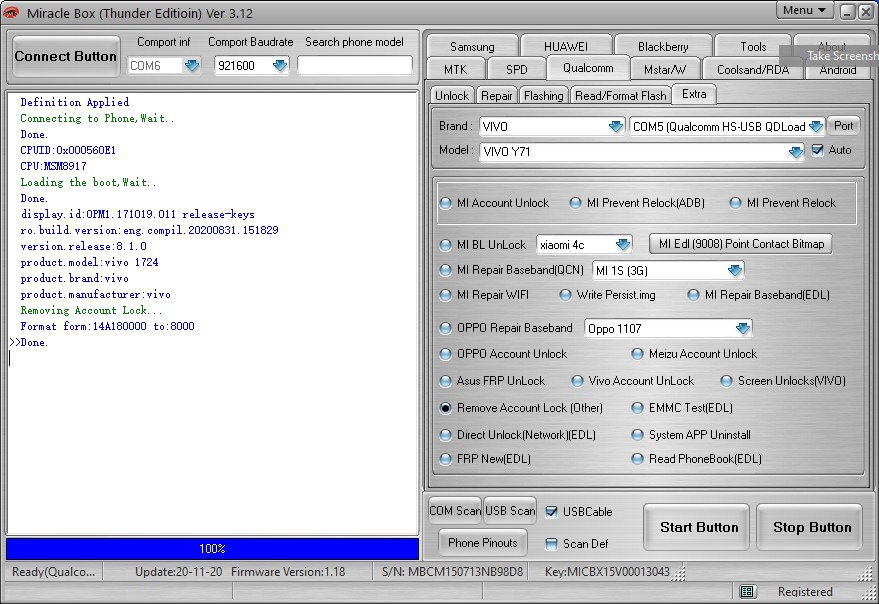879x604 pixels.
Task: Click the status bar list icon beside Registered
Action: click(x=747, y=591)
